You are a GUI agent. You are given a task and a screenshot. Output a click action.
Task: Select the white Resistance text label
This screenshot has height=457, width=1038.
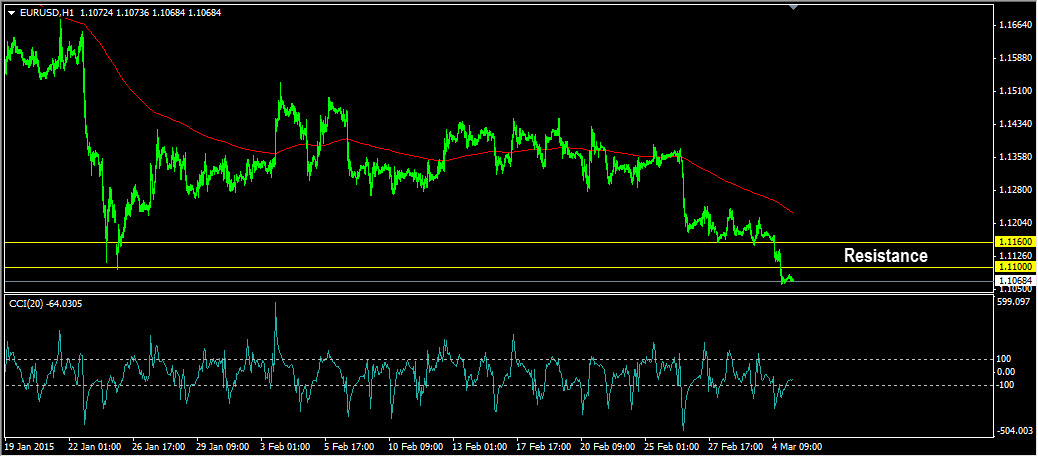pos(885,256)
